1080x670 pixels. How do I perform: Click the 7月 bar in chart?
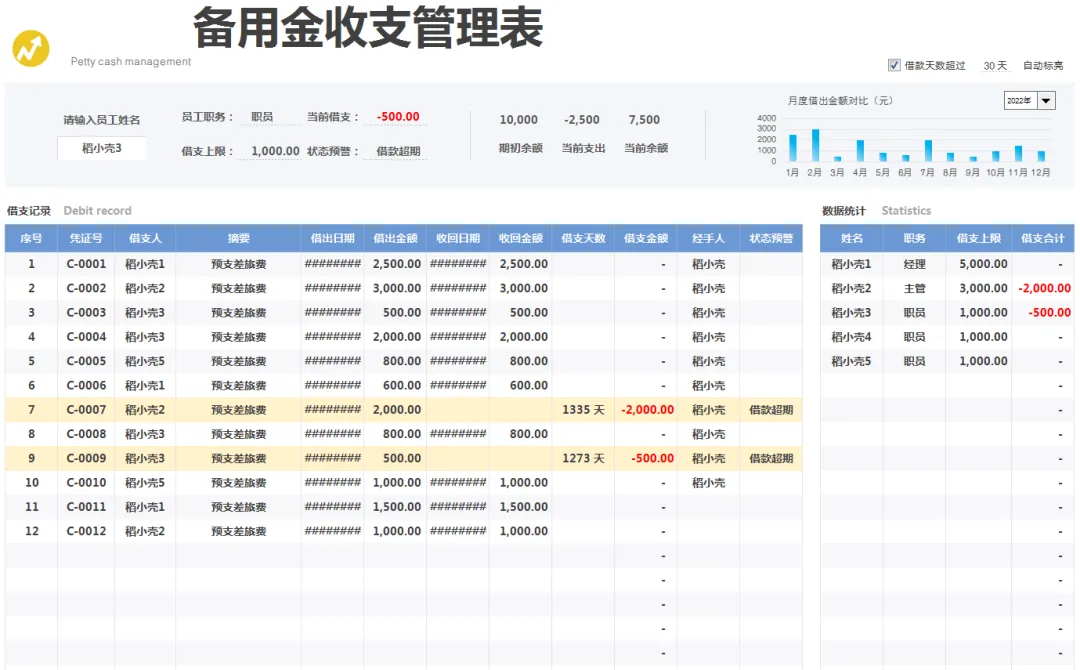(928, 151)
